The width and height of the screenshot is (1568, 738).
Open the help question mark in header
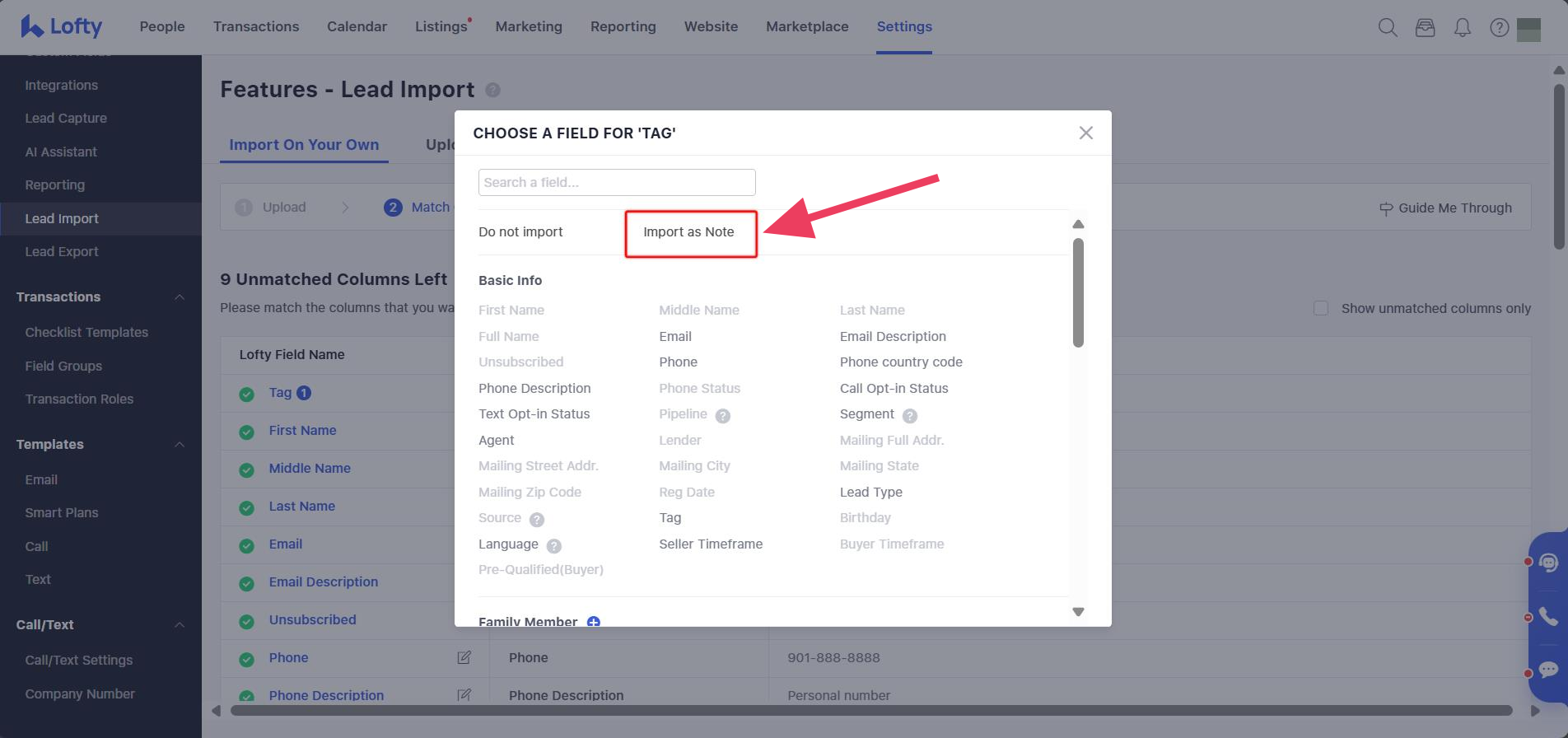pos(1500,27)
